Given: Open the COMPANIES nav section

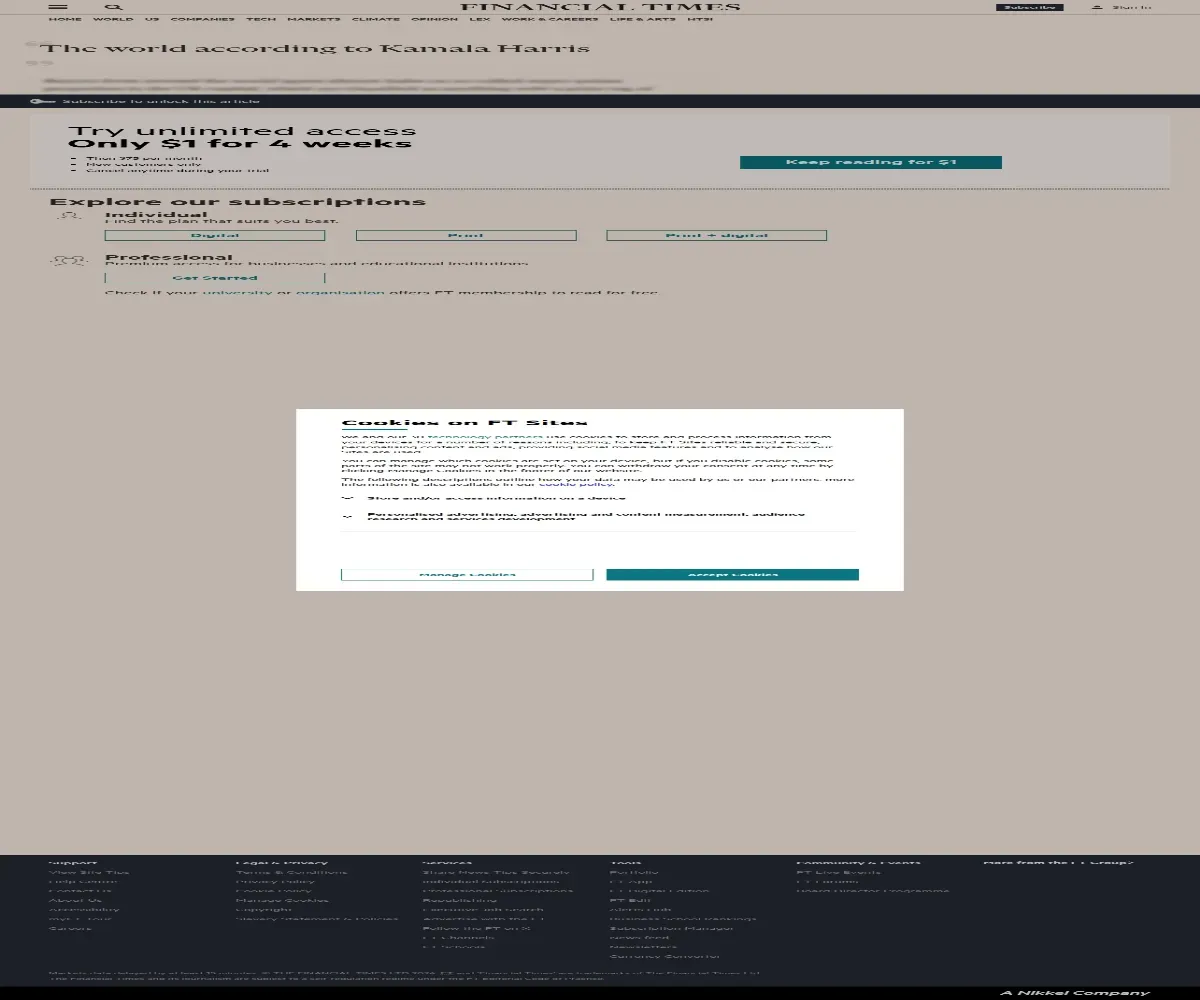Looking at the screenshot, I should tap(203, 19).
